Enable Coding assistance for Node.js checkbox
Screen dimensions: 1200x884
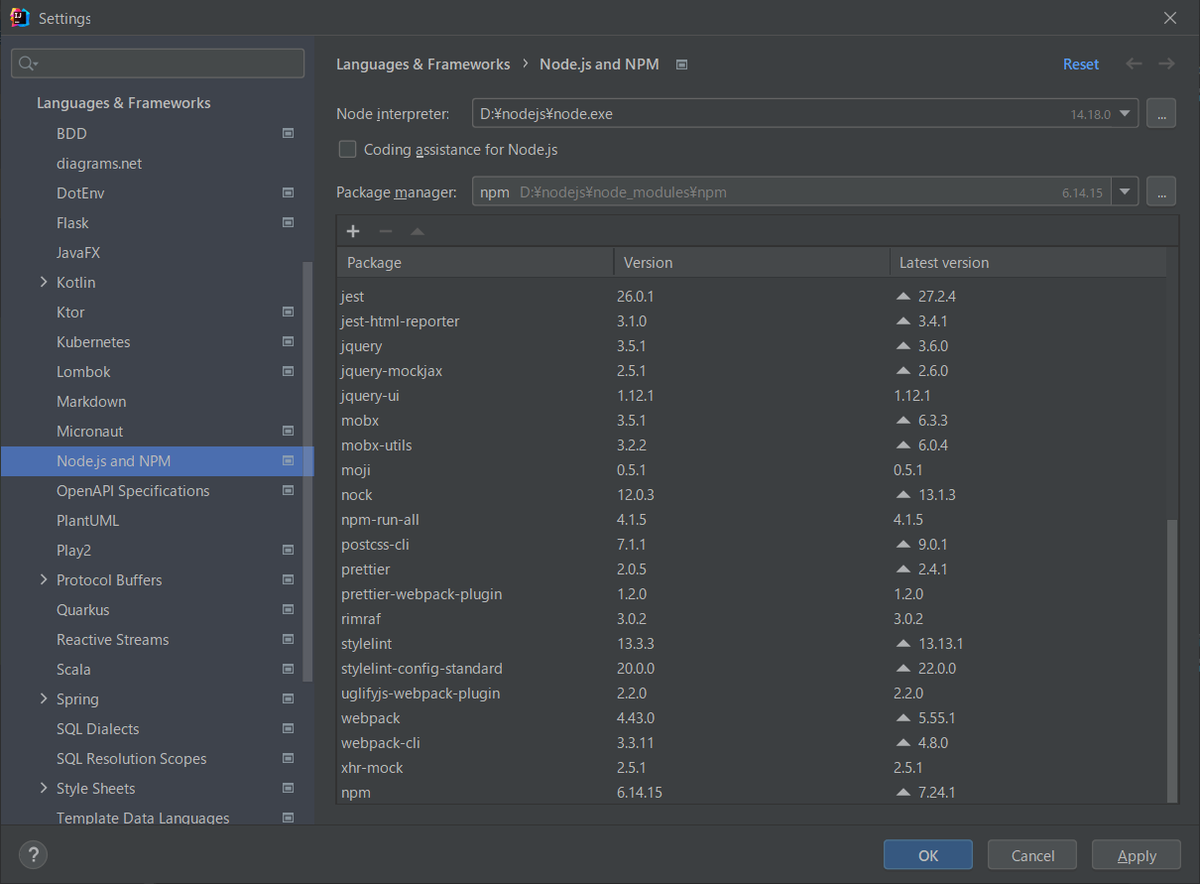pyautogui.click(x=348, y=149)
